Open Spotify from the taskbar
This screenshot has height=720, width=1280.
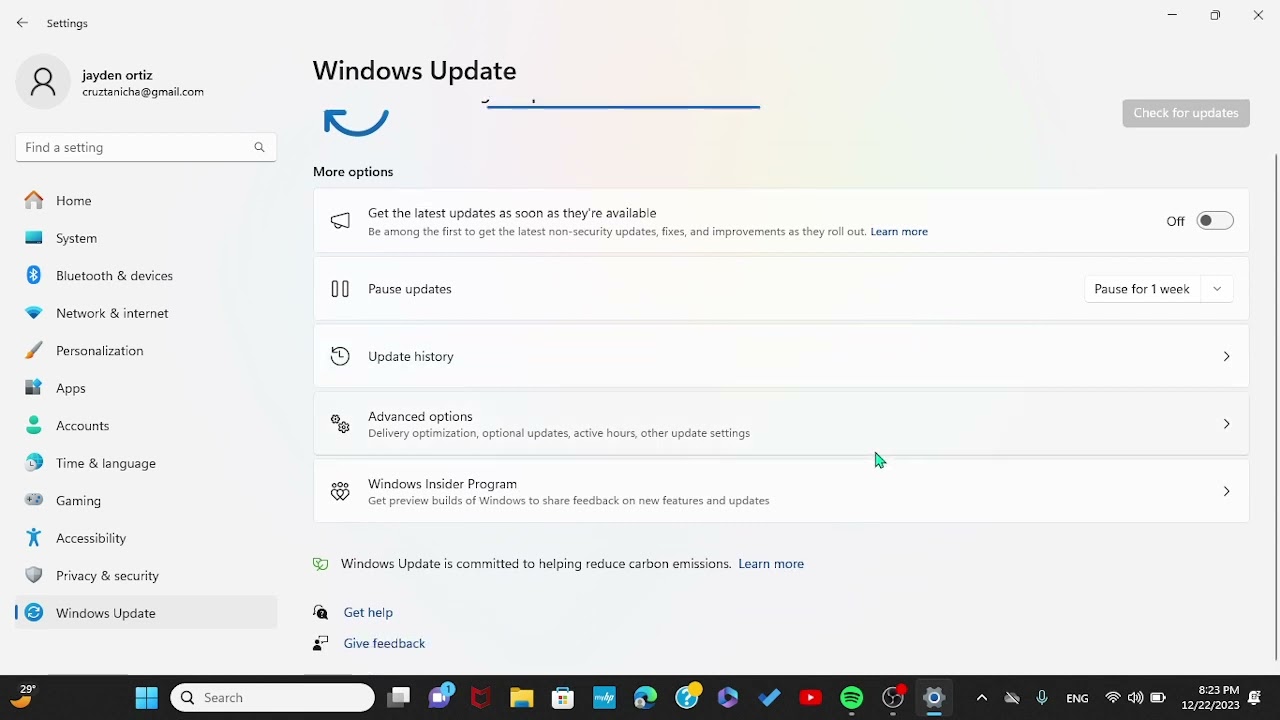tap(852, 697)
